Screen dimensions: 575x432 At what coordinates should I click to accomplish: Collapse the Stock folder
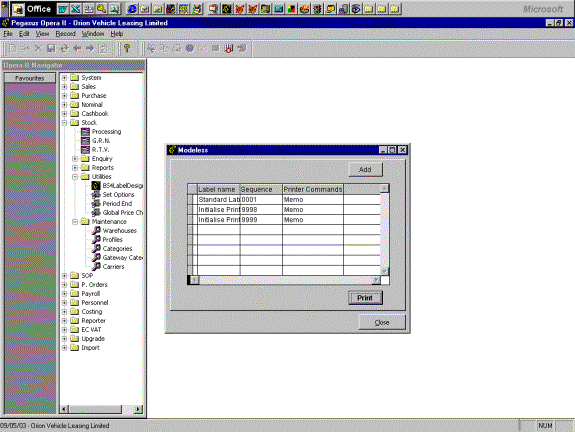64,123
